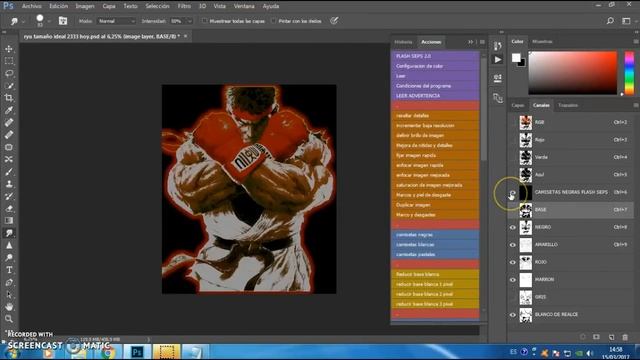Toggle the Brush settings panel icon
The width and height of the screenshot is (640, 360).
pos(63,21)
